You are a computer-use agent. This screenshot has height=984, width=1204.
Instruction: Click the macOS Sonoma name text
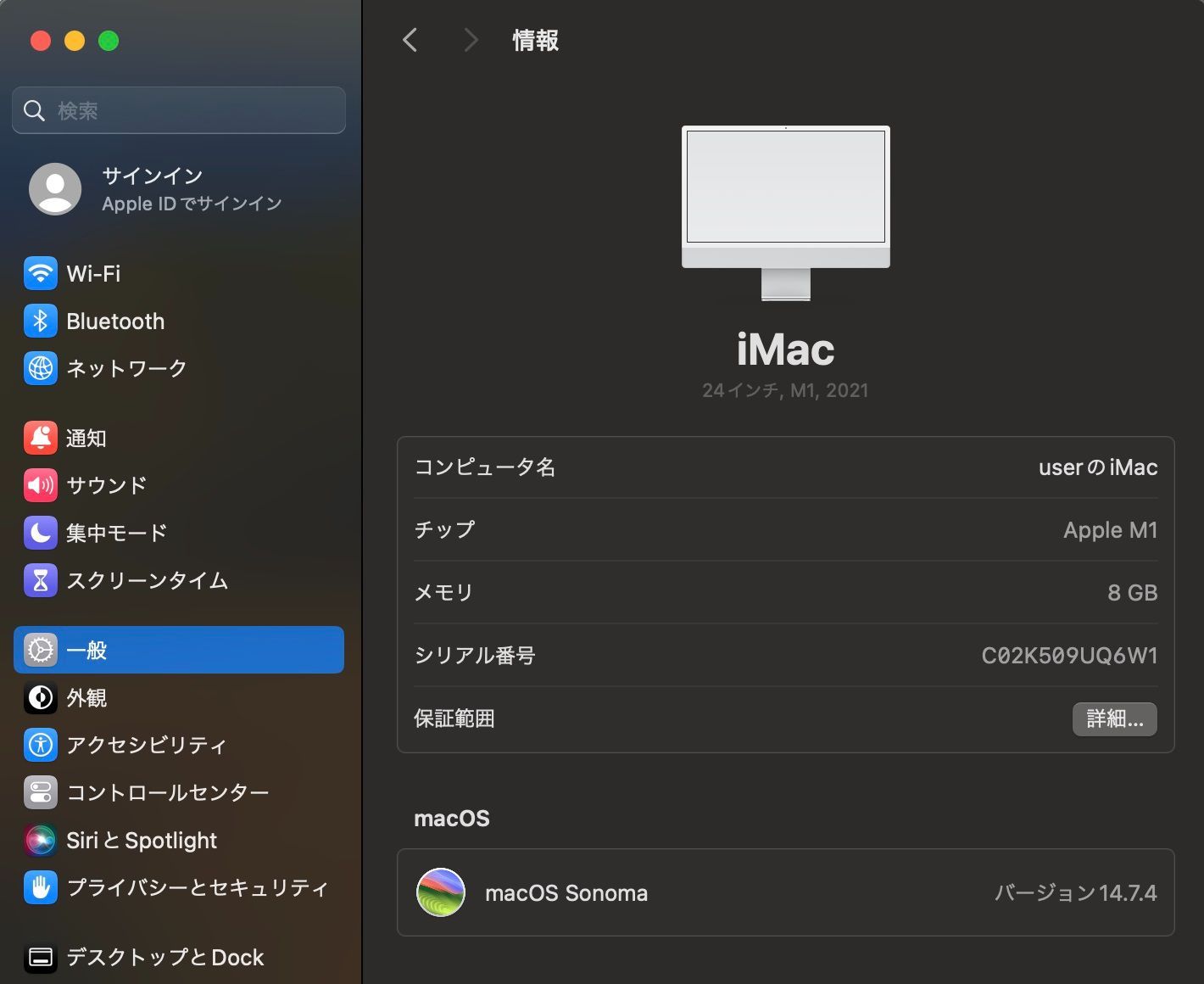[566, 893]
